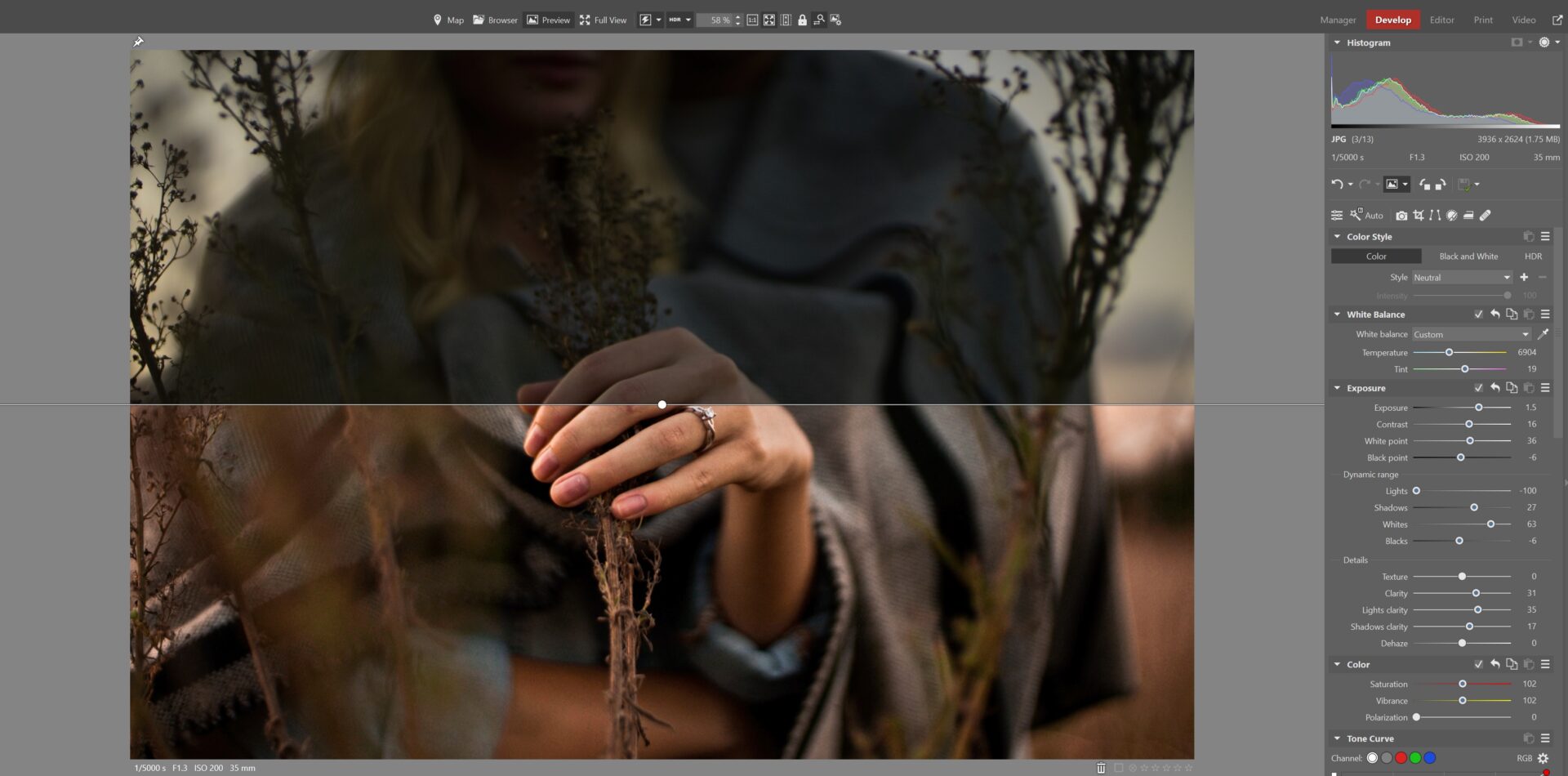Select the Crop tool

point(1419,216)
